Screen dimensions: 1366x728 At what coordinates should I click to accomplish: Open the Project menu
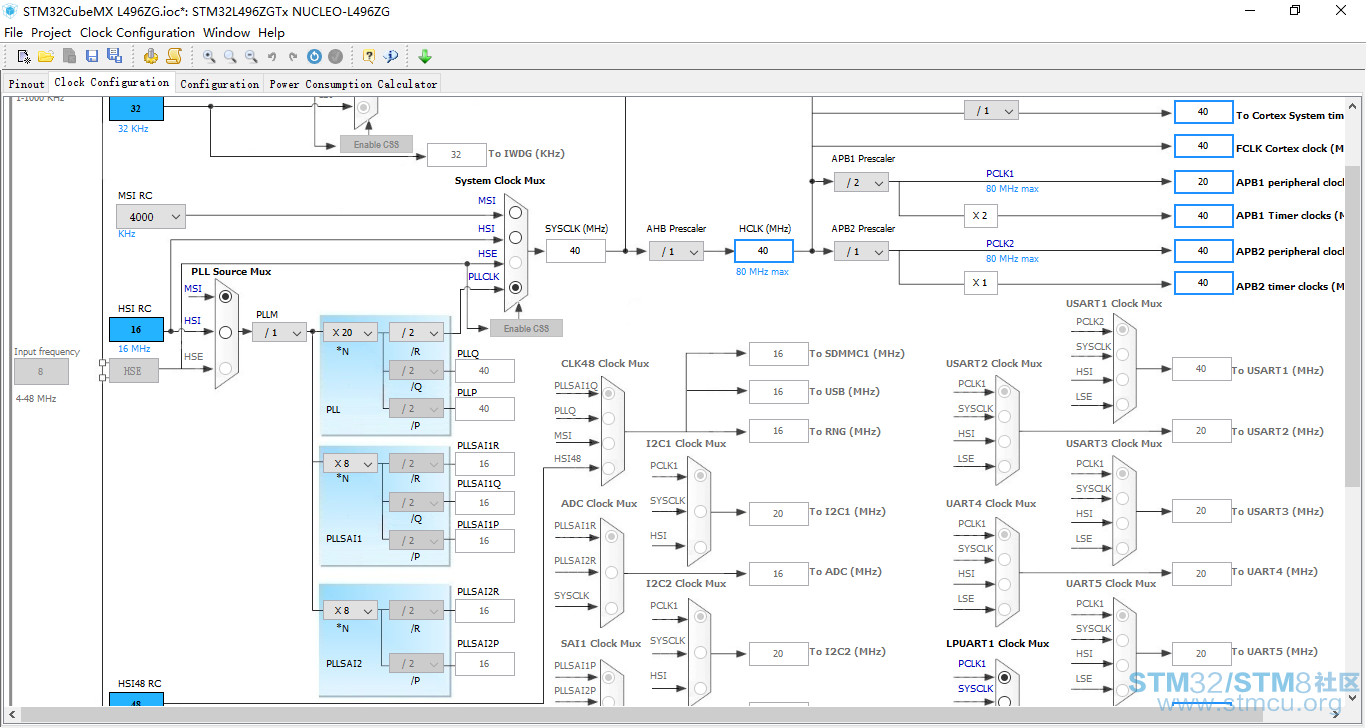coord(51,32)
